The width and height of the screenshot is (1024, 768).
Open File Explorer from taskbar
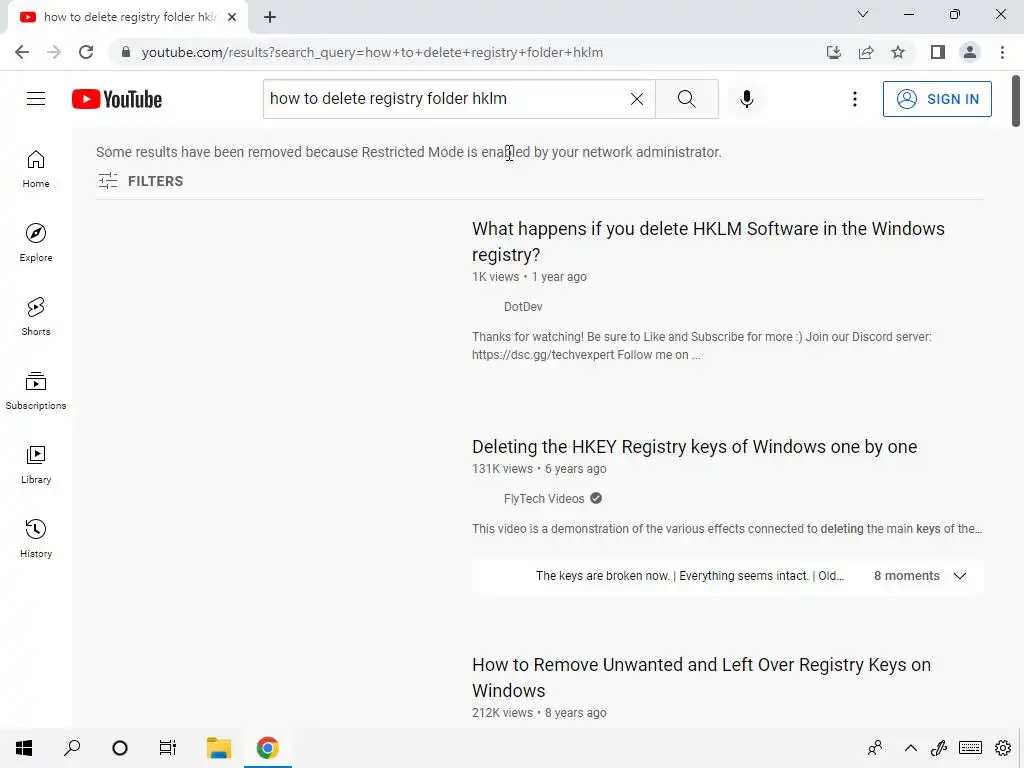pos(219,748)
